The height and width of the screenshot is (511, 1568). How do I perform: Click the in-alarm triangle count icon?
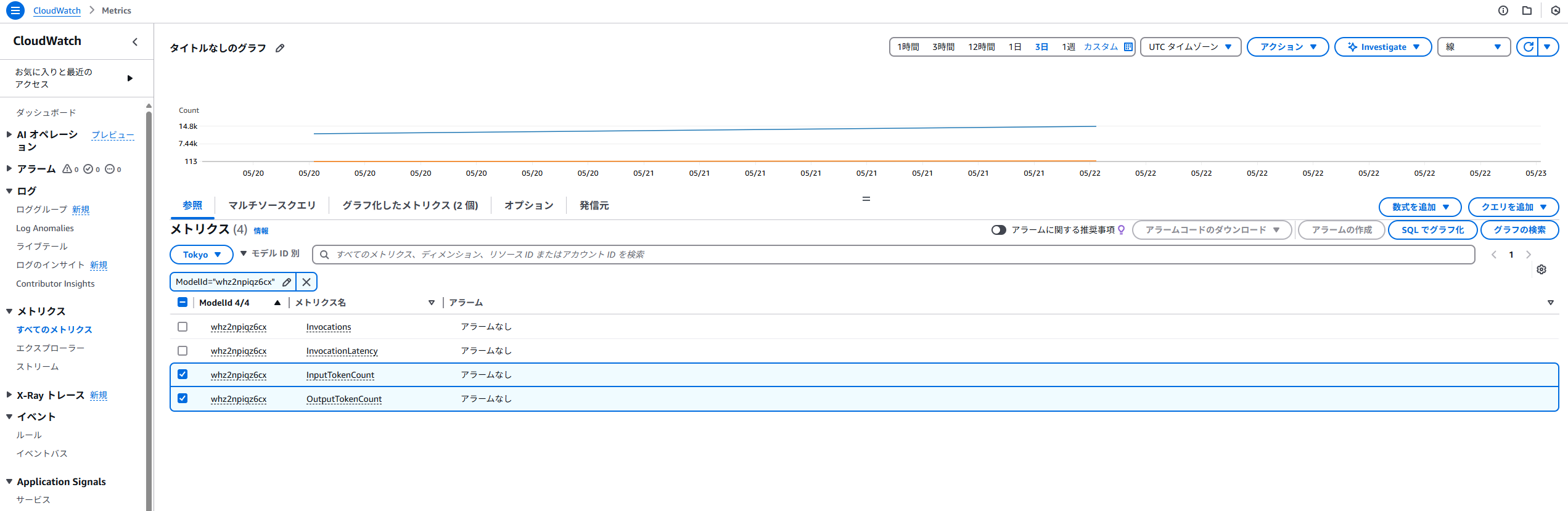tap(67, 169)
